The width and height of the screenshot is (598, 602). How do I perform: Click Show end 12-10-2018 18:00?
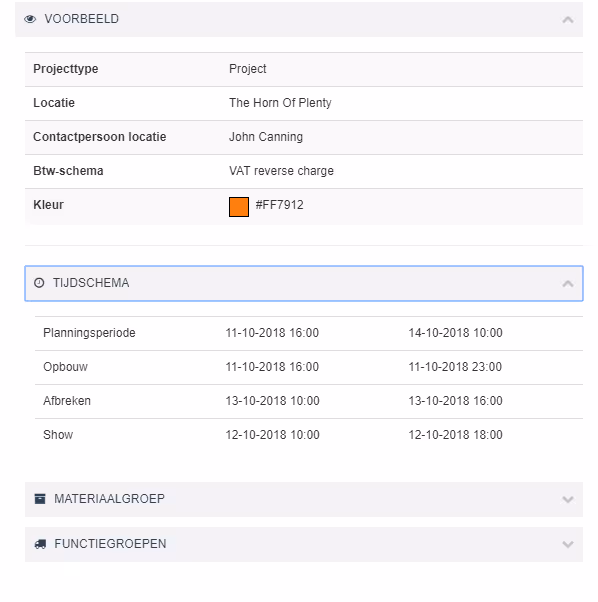click(x=456, y=435)
